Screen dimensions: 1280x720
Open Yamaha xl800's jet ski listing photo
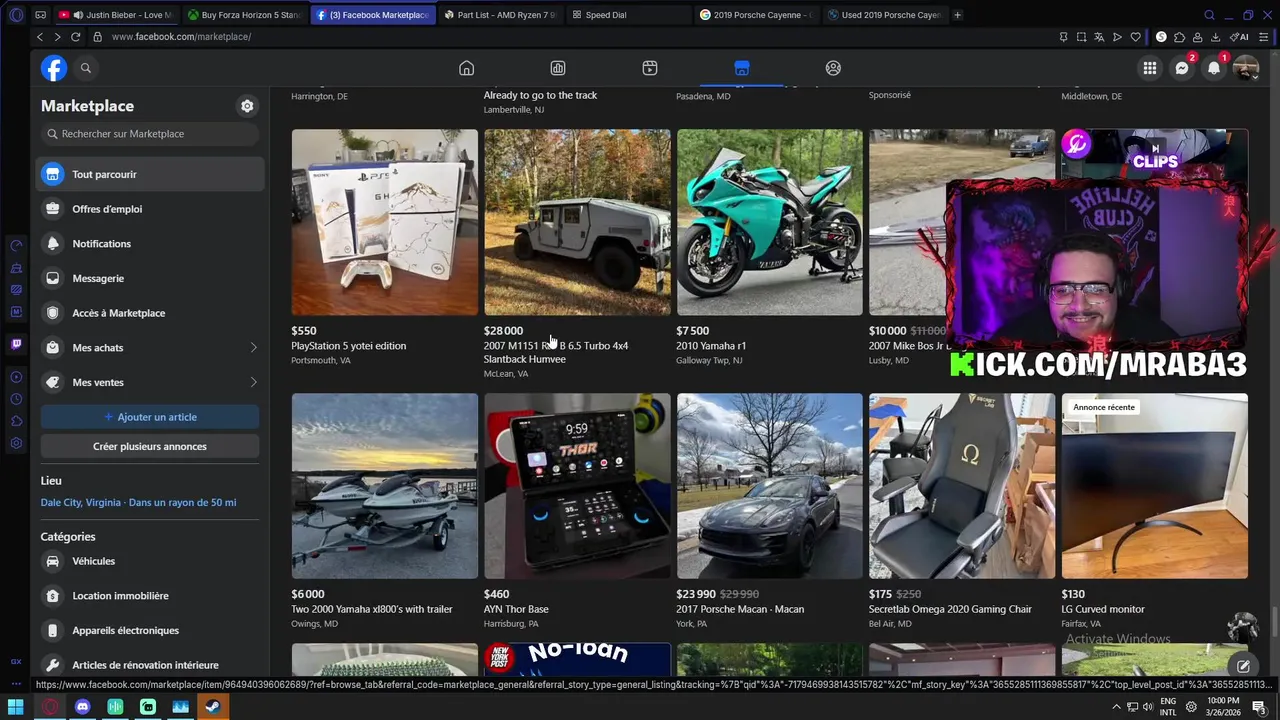[385, 486]
